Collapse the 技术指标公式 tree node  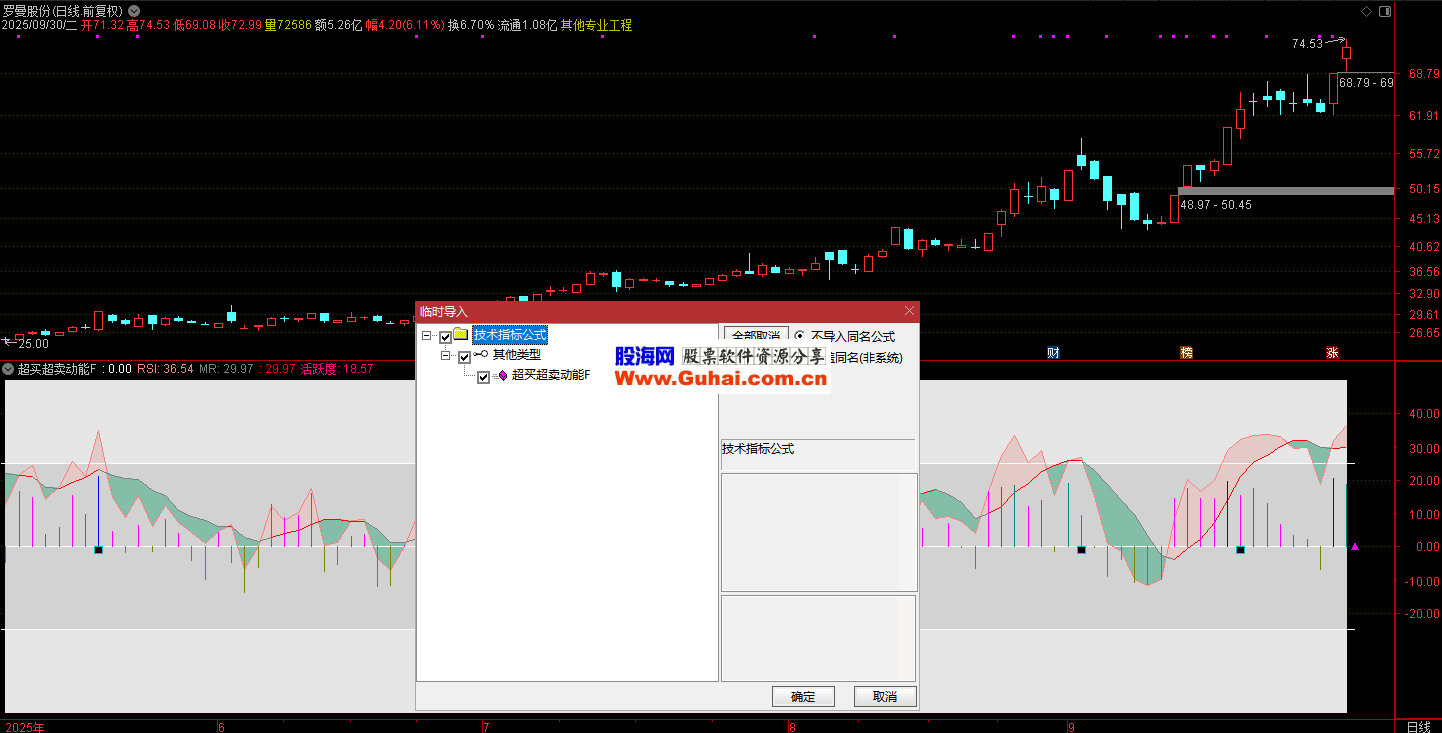tap(427, 336)
